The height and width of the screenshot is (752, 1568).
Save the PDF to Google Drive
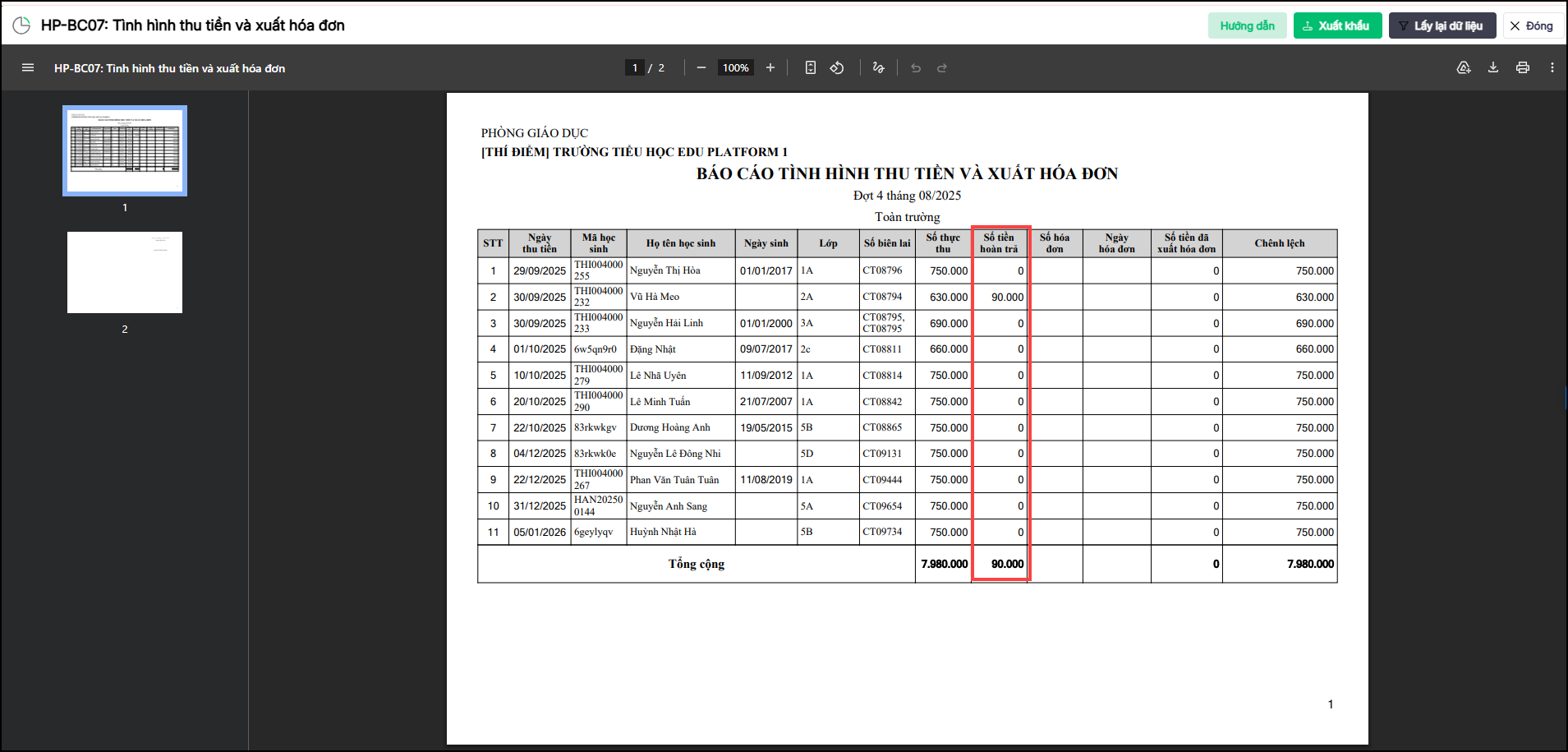point(1463,67)
